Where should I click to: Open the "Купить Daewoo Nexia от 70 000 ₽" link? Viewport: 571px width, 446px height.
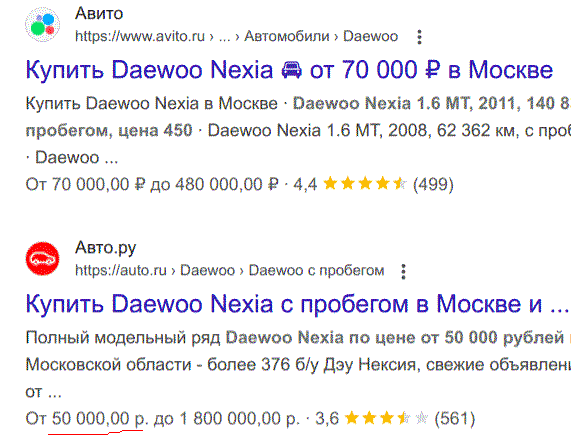[289, 70]
